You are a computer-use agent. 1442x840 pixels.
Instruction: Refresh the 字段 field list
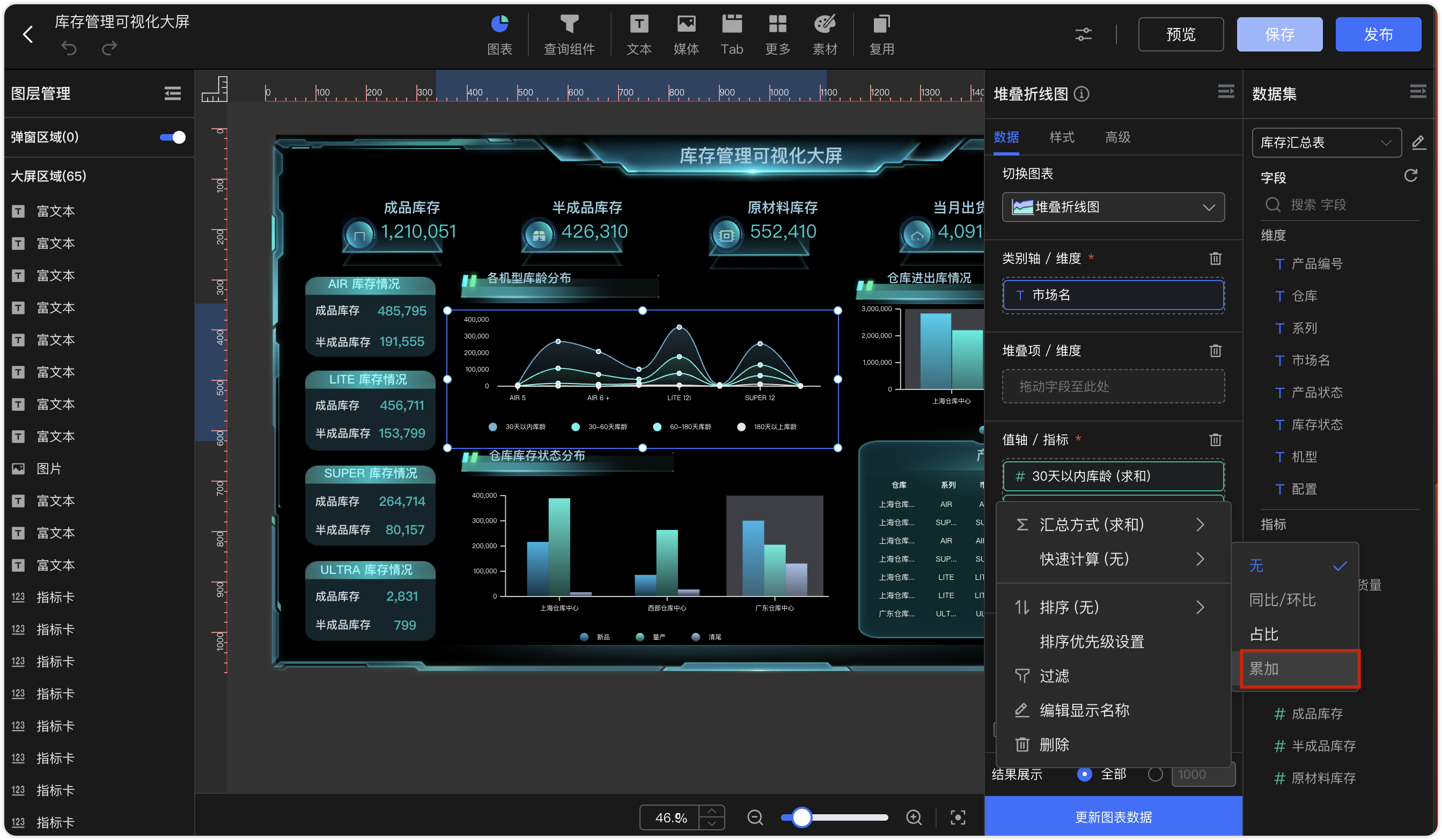click(x=1410, y=175)
